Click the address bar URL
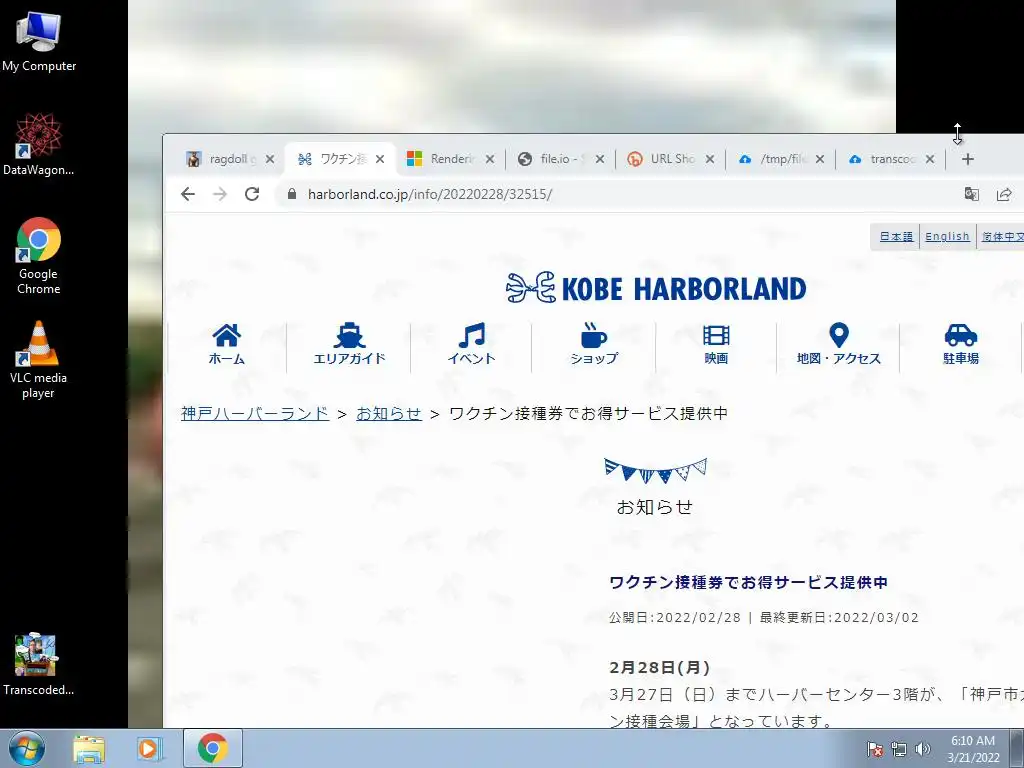The width and height of the screenshot is (1024, 768). 430,194
